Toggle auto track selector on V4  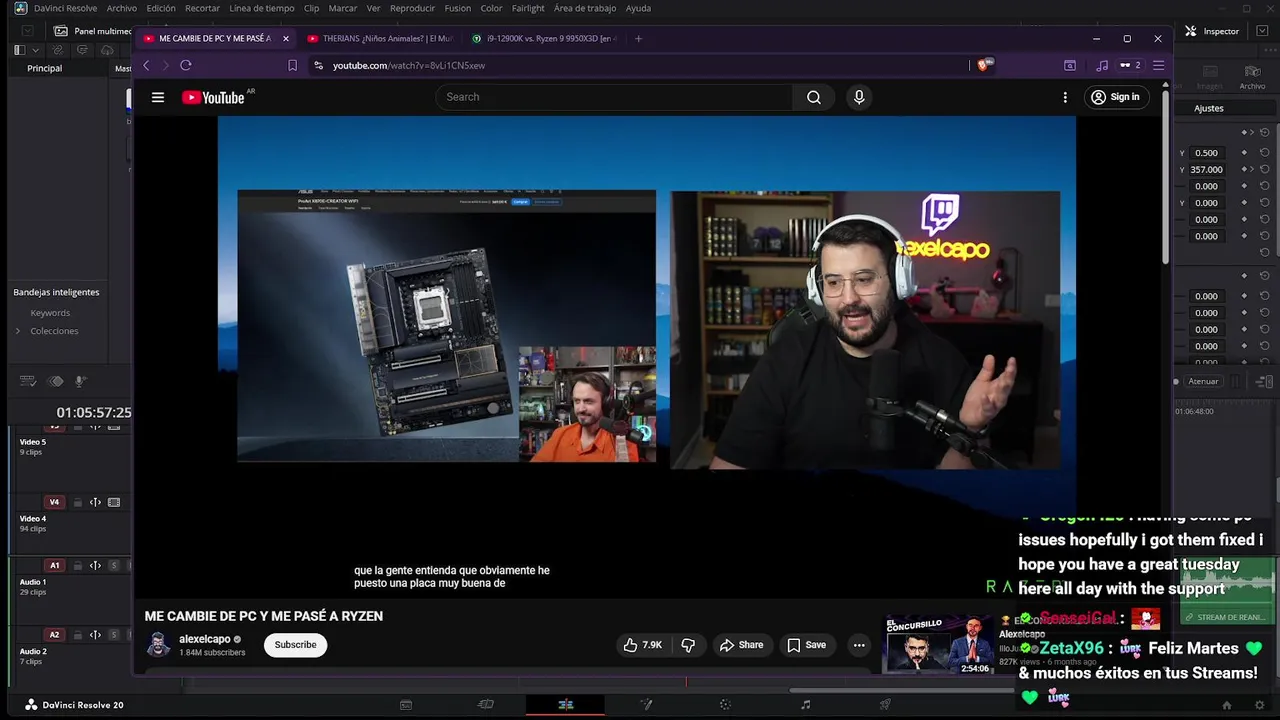coord(95,502)
